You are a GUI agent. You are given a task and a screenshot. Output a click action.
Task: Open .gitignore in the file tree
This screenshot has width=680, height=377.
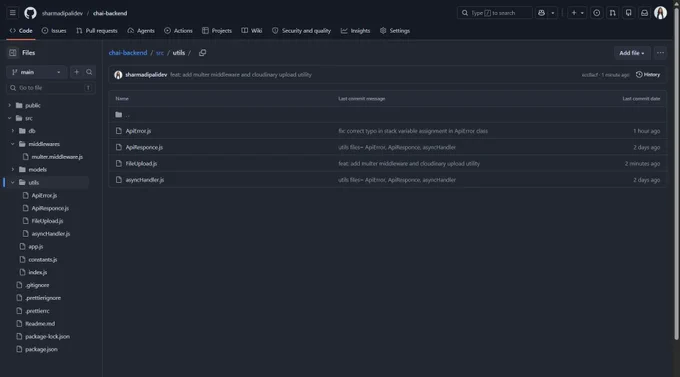click(x=37, y=285)
